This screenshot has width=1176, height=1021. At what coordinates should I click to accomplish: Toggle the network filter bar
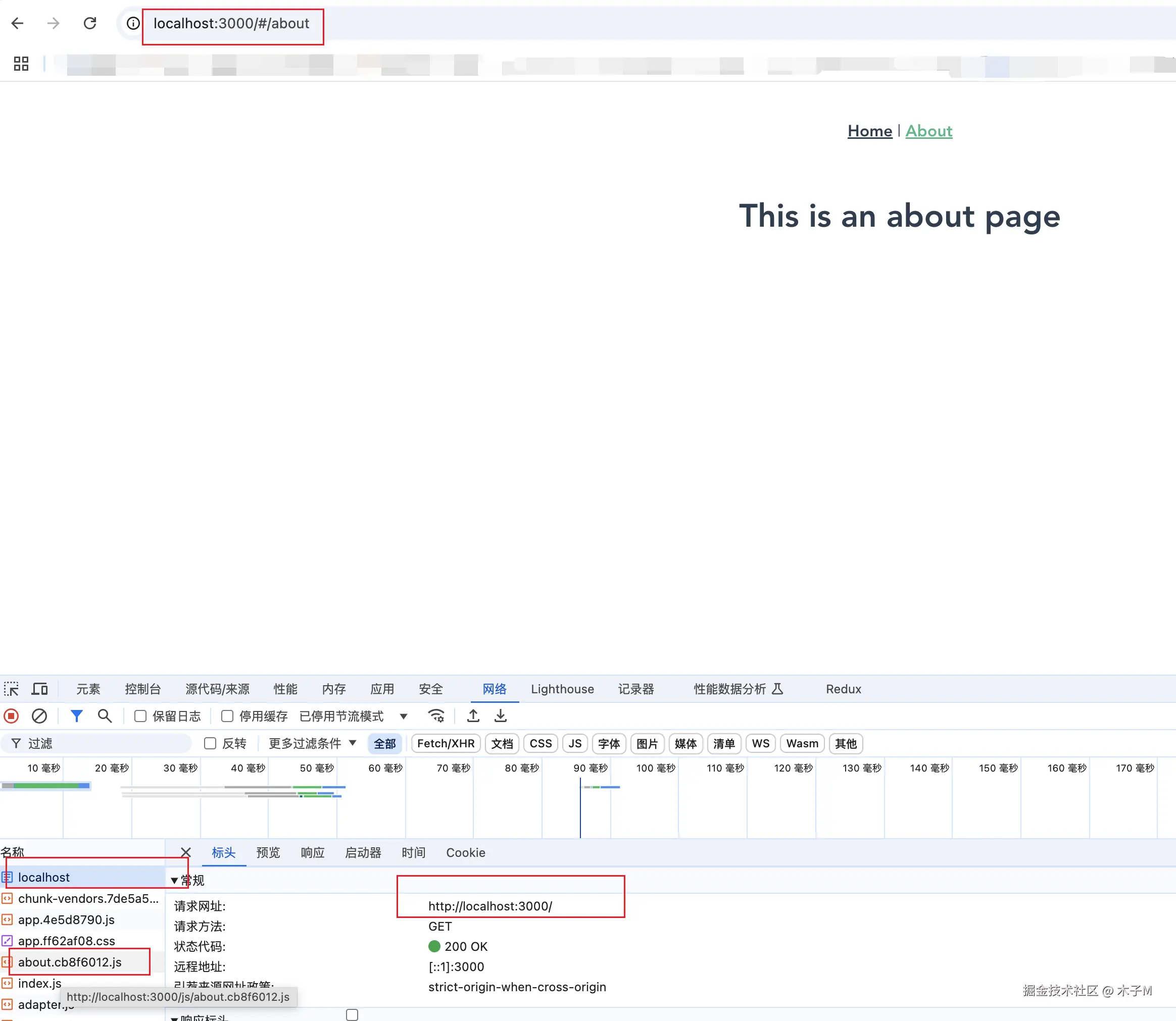pos(76,716)
